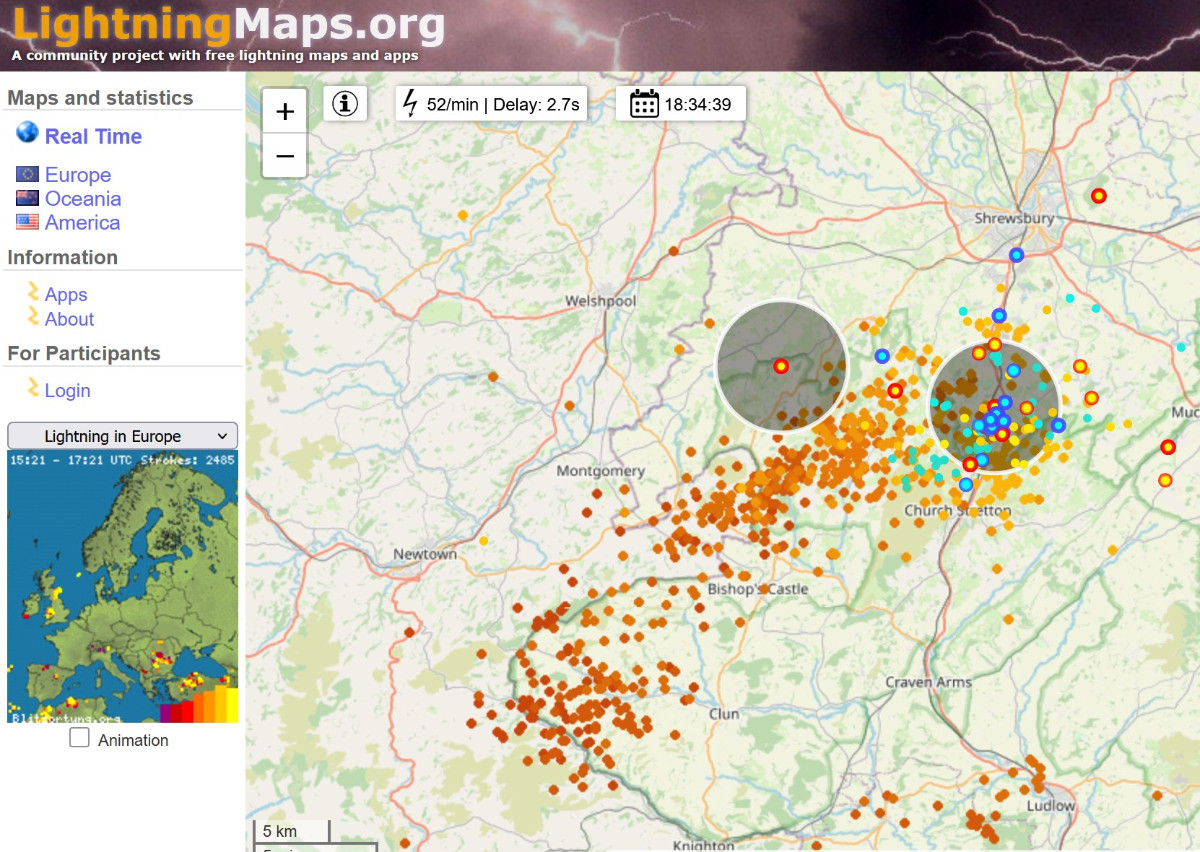Click the lightning arrow beside About

(x=33, y=317)
